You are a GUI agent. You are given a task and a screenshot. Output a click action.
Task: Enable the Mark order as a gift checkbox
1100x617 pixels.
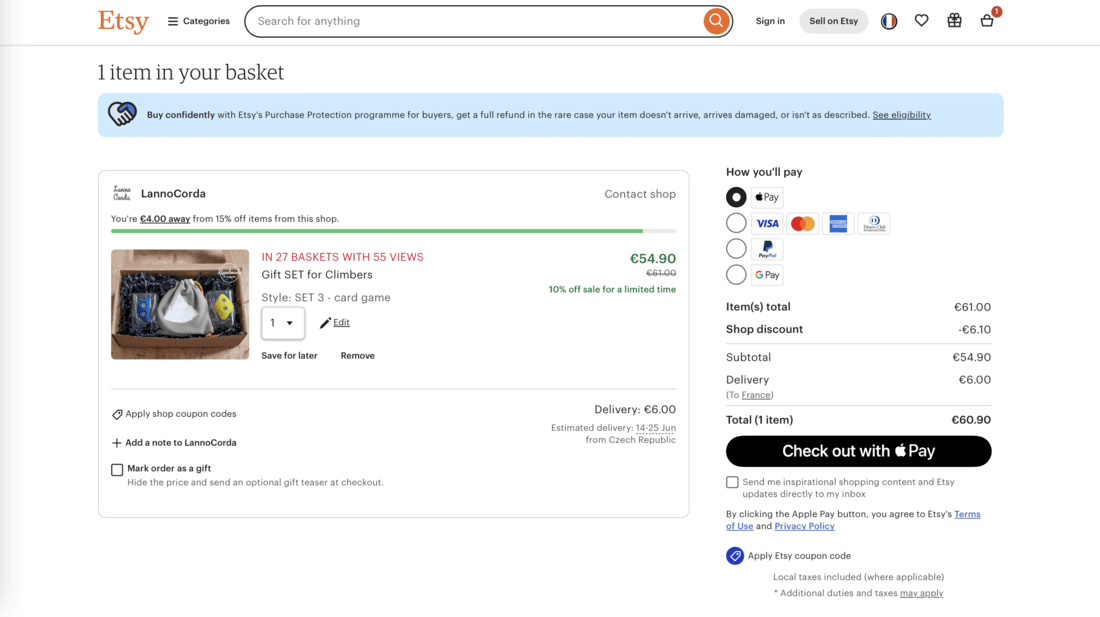(x=116, y=468)
